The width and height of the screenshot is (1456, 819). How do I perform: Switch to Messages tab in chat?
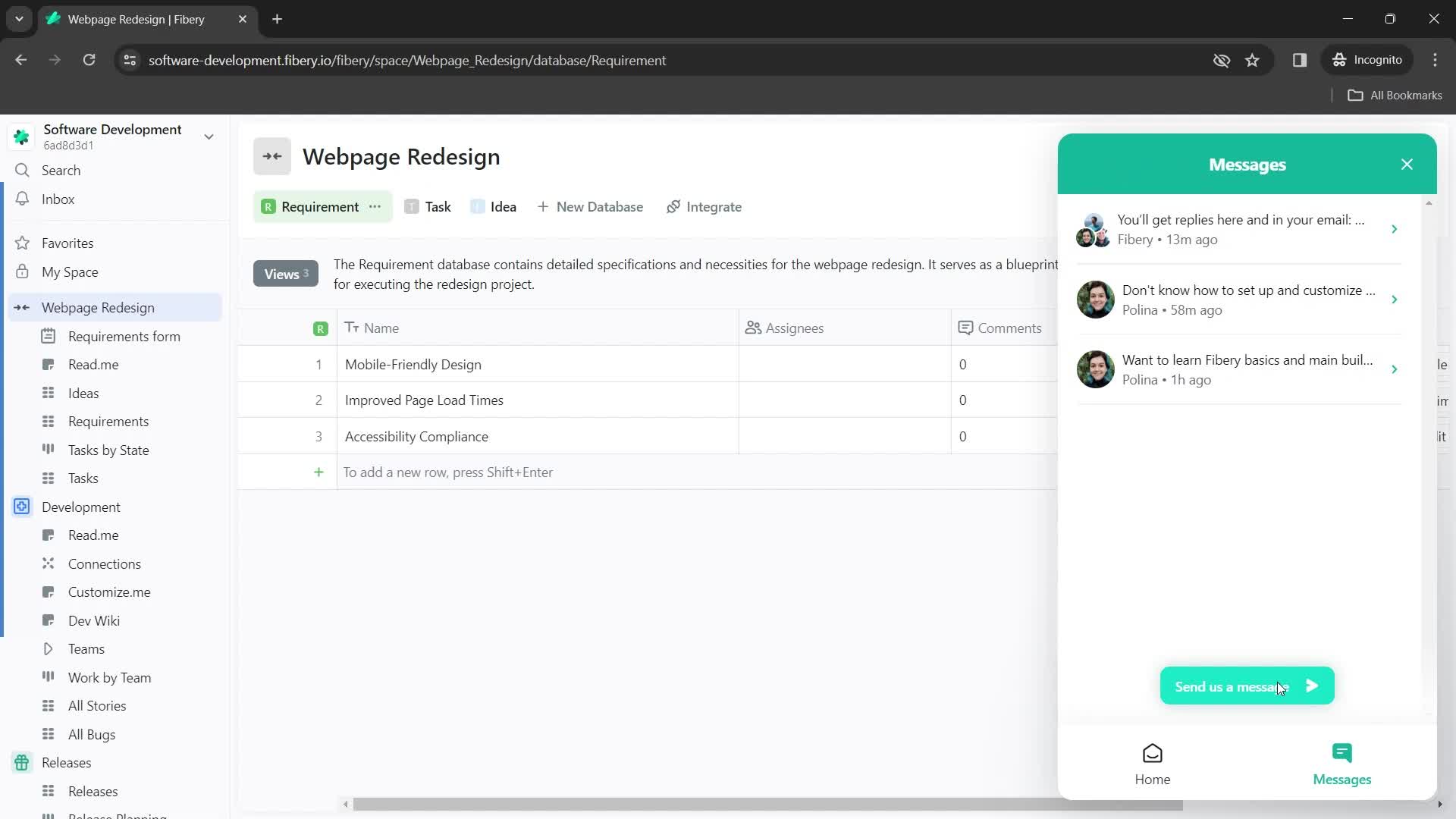tap(1341, 764)
